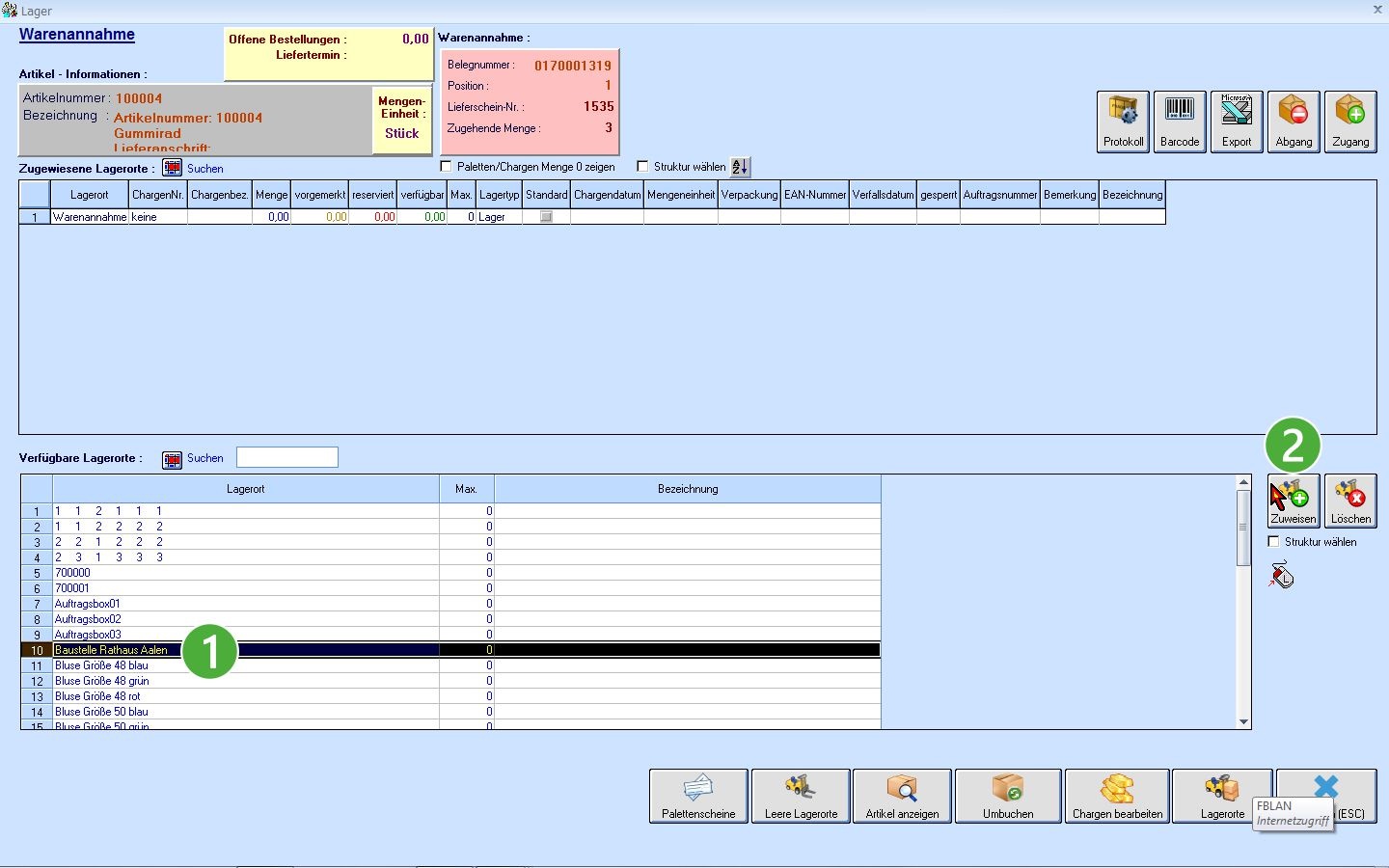Open the Protokoll log button

[x=1123, y=122]
